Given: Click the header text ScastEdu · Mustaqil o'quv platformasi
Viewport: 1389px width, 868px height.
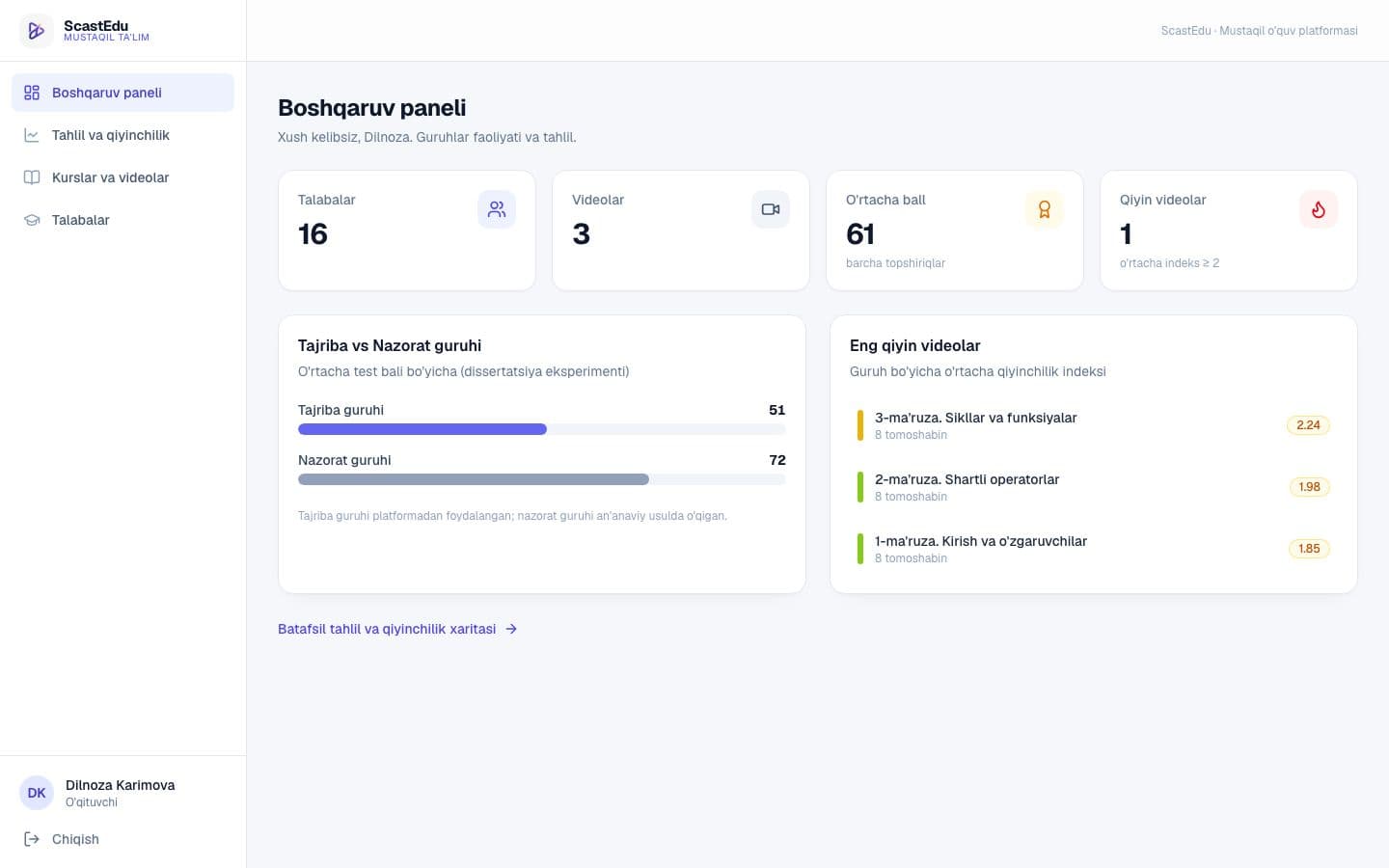Looking at the screenshot, I should click(1259, 31).
